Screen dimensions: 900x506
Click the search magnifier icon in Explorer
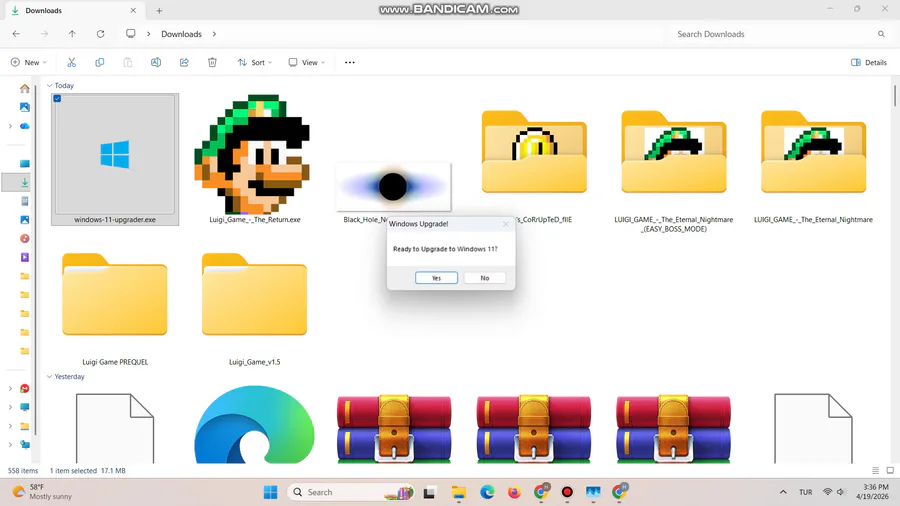881,34
